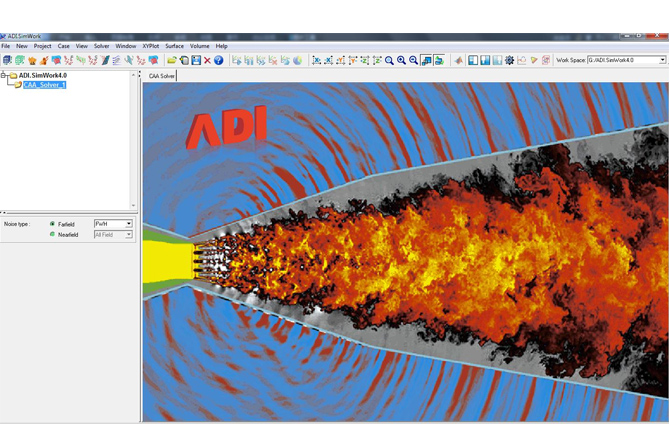Screen dimensions: 669x445
Task: Open the Surface menu
Action: tap(175, 46)
